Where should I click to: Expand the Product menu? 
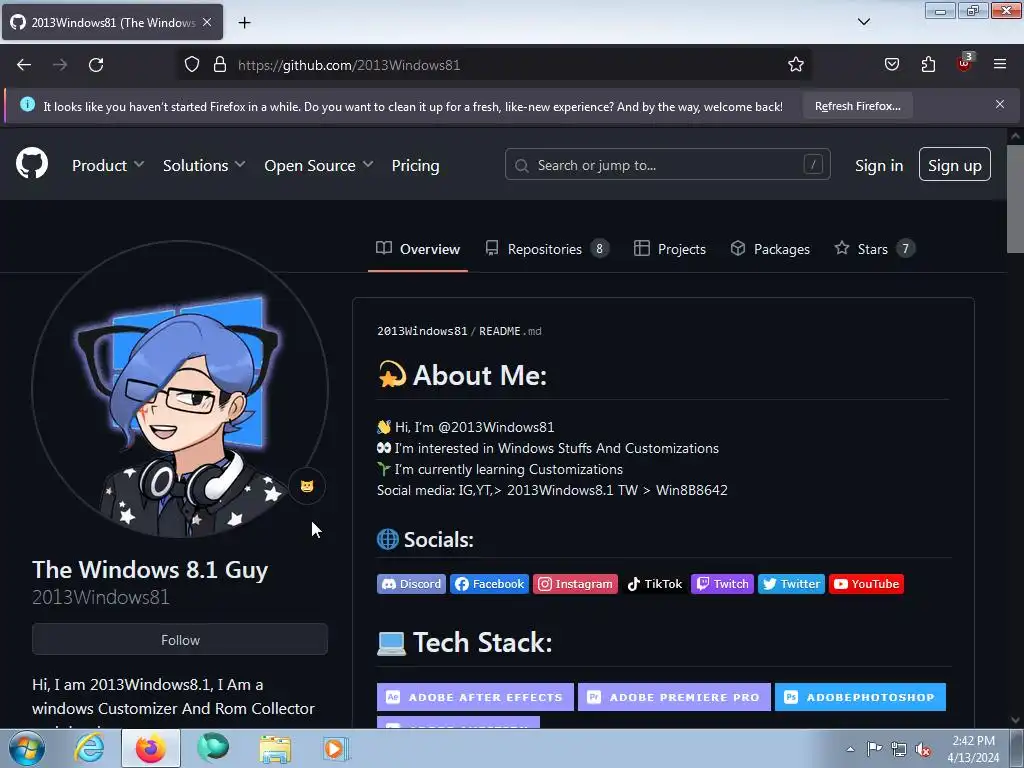(x=108, y=166)
